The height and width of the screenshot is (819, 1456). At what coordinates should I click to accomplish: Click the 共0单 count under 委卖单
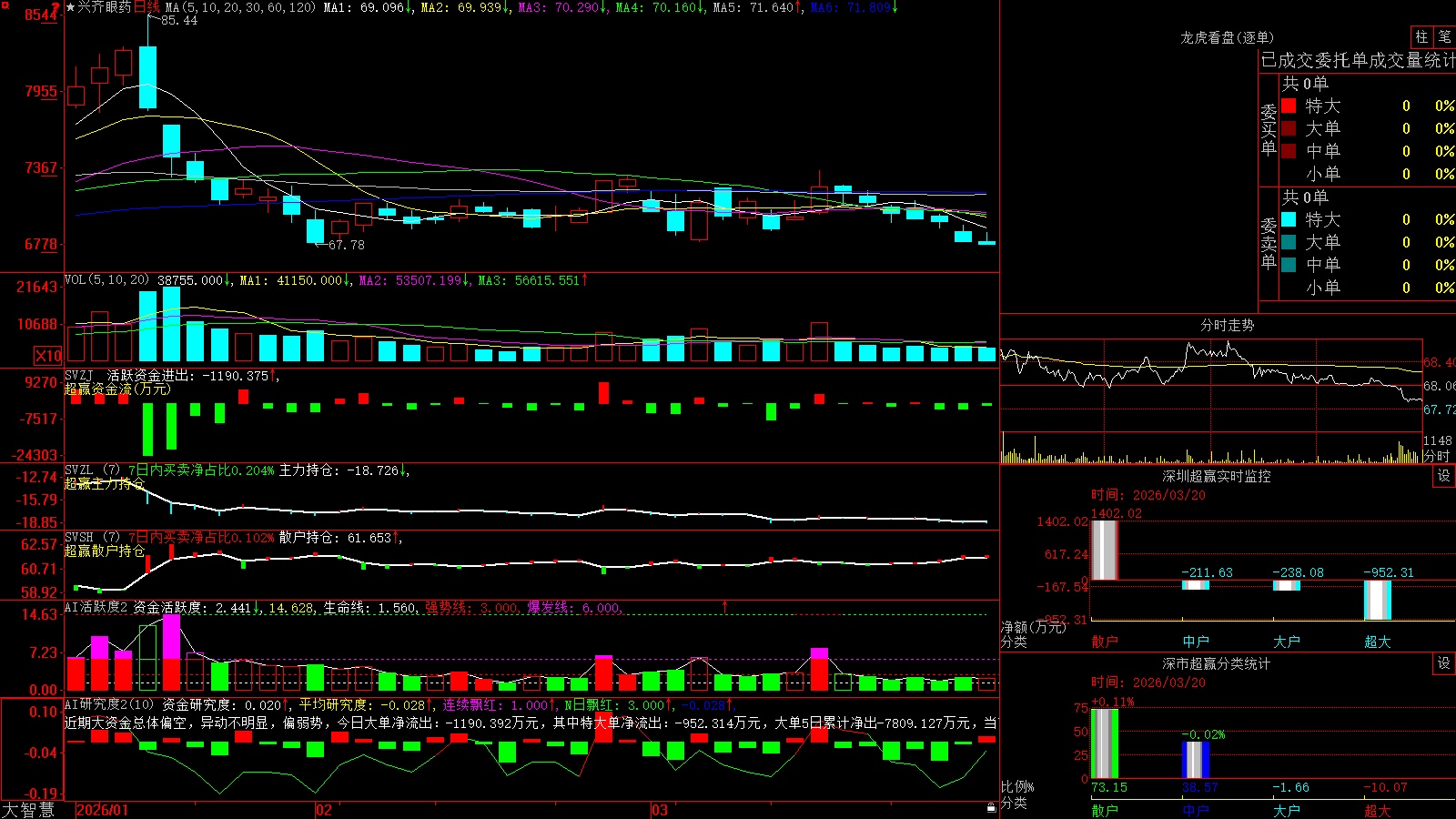pos(1305,197)
